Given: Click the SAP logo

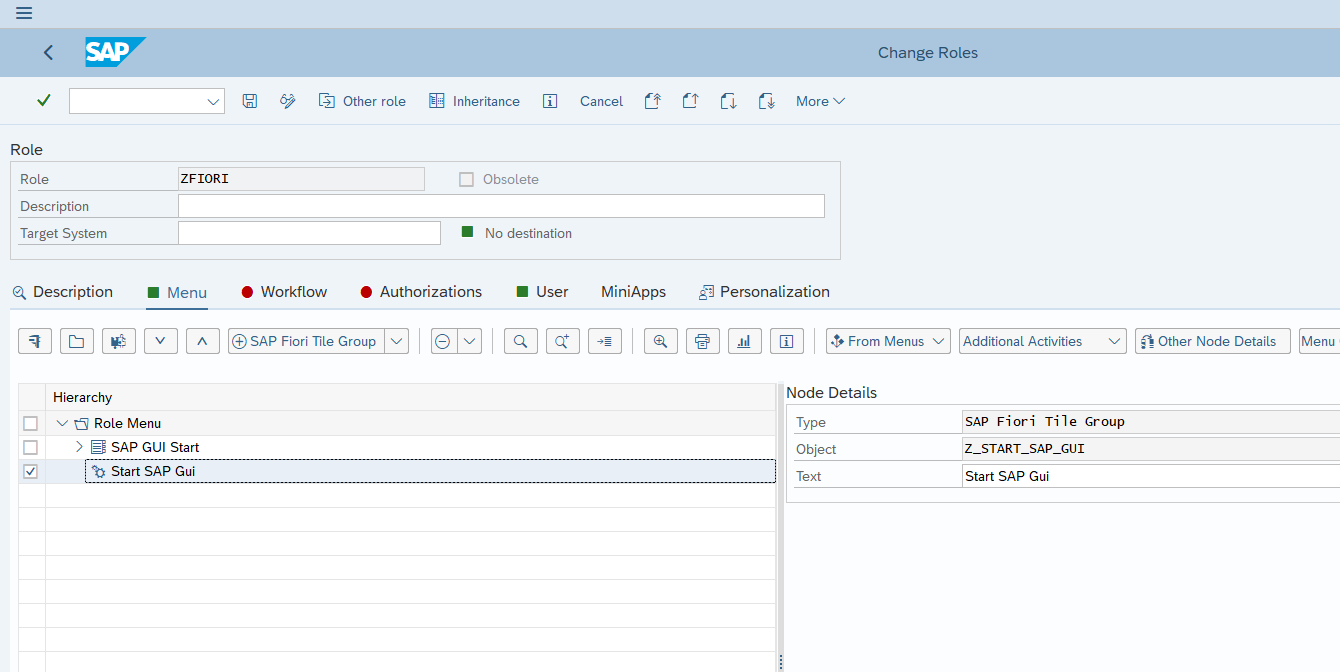Looking at the screenshot, I should click(115, 52).
